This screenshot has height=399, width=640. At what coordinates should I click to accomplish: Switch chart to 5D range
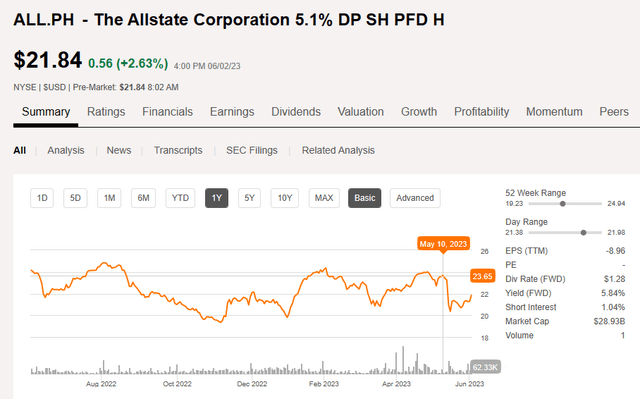[x=75, y=198]
